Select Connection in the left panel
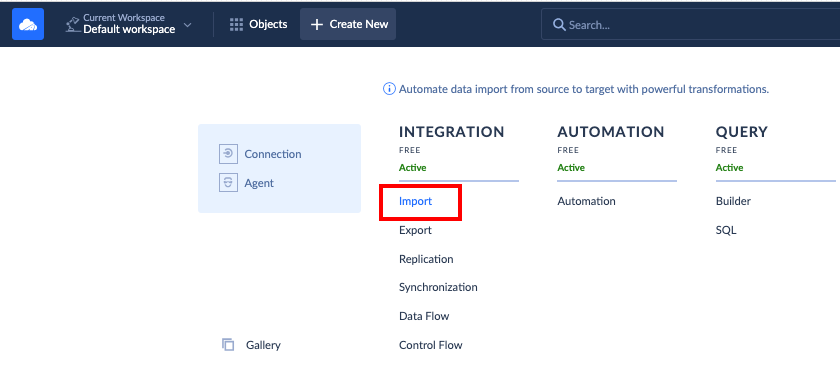840x388 pixels. click(x=273, y=154)
